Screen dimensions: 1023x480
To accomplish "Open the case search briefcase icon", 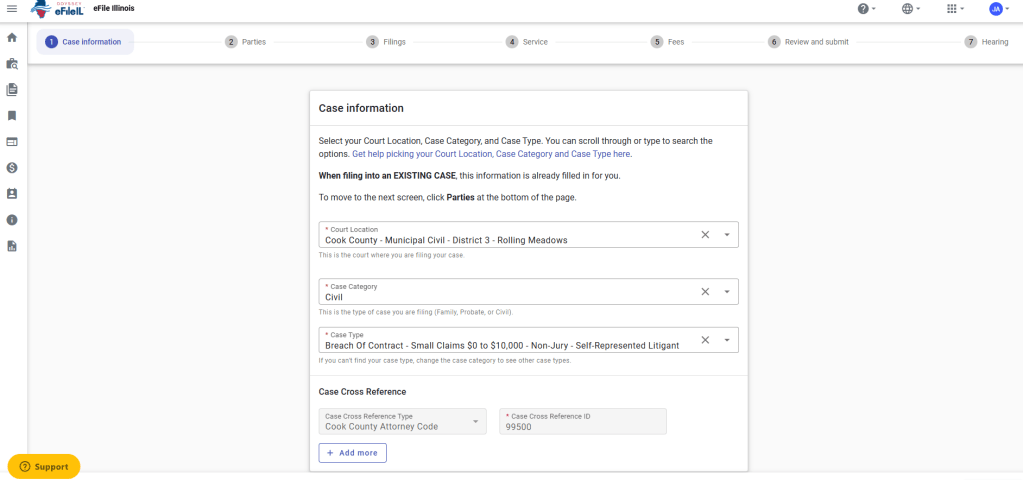I will (x=12, y=63).
